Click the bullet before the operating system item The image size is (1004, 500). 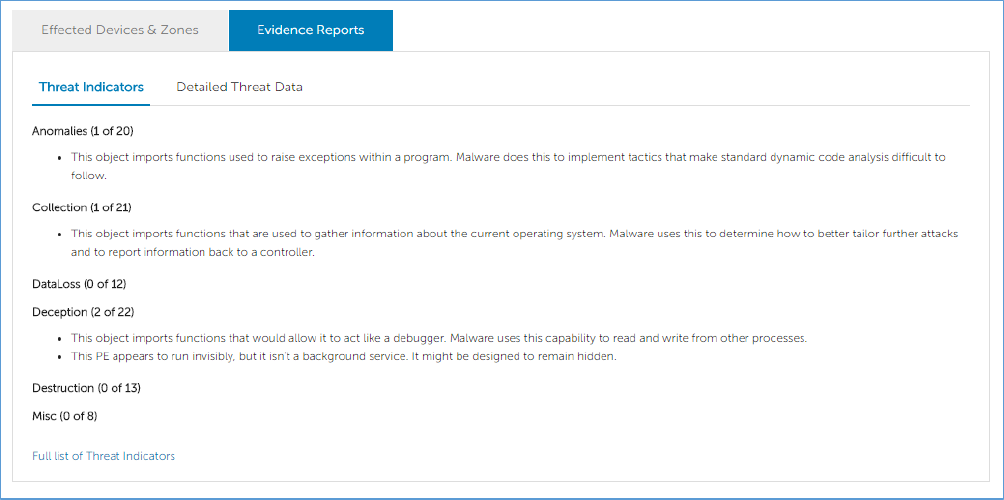pos(61,234)
